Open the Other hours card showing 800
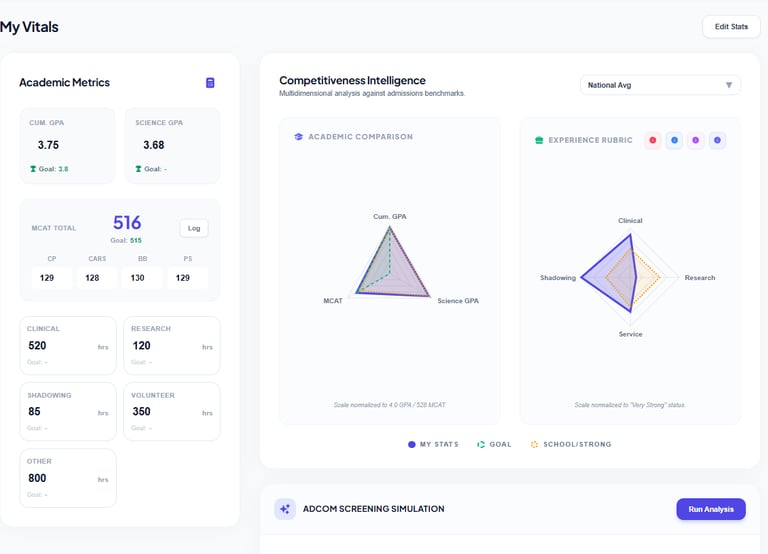Image resolution: width=768 pixels, height=554 pixels. pyautogui.click(x=68, y=478)
